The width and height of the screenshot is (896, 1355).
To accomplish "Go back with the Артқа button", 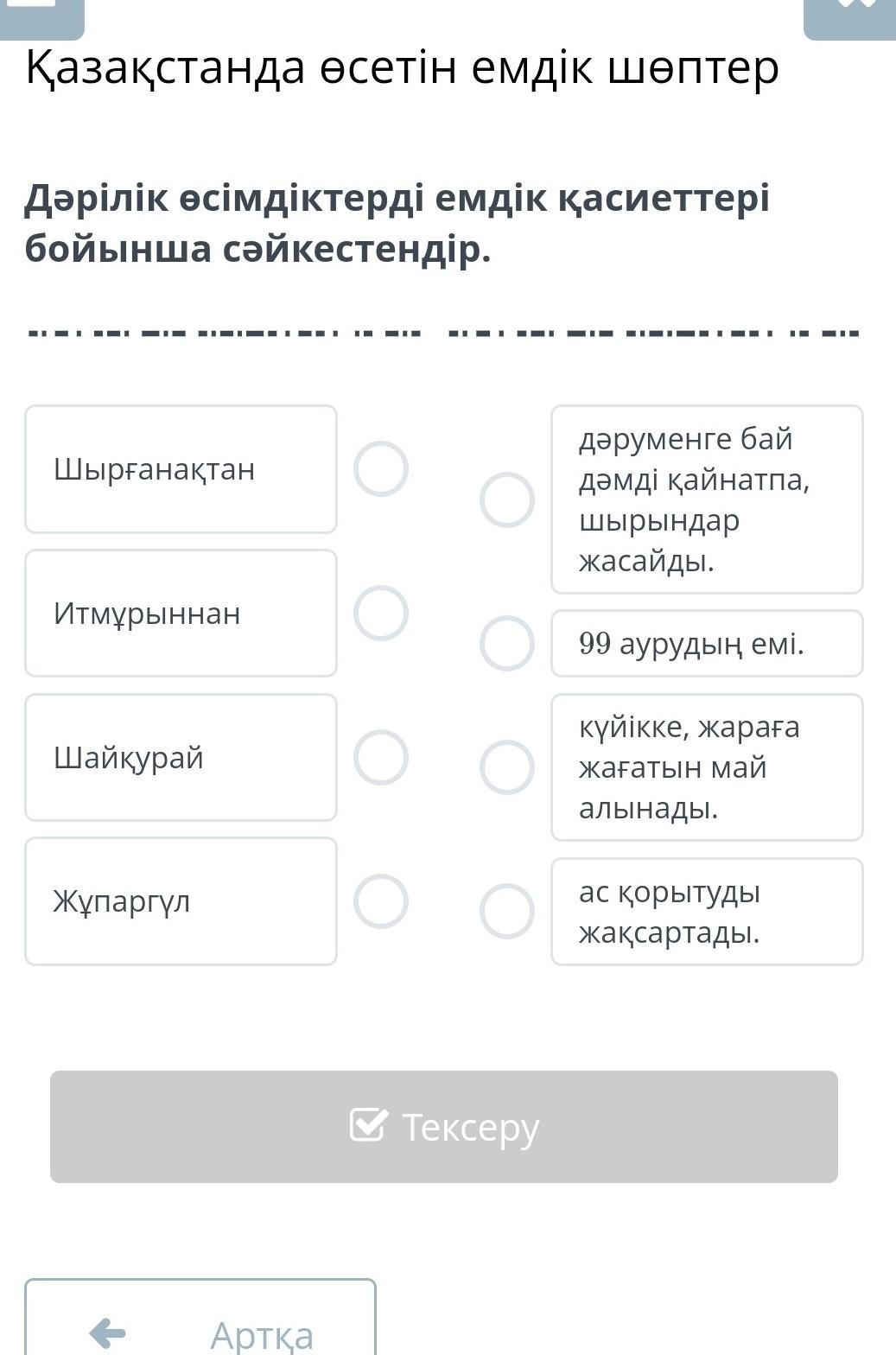I will pos(200,1322).
